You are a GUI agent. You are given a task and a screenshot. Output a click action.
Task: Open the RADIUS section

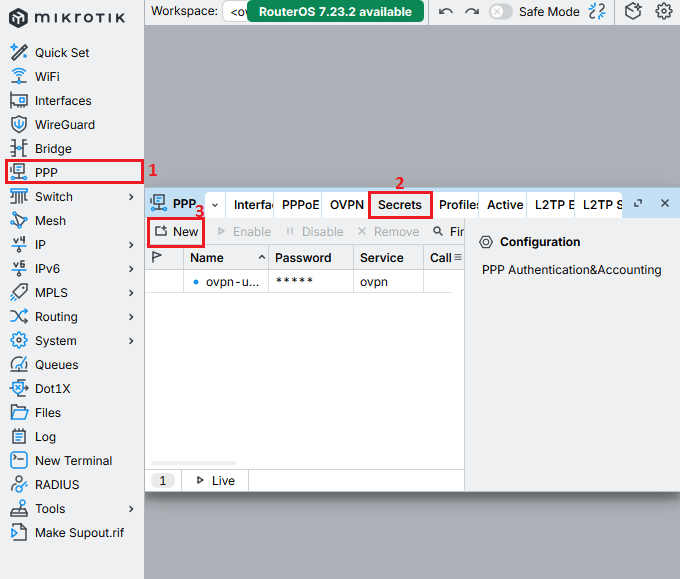pos(57,484)
